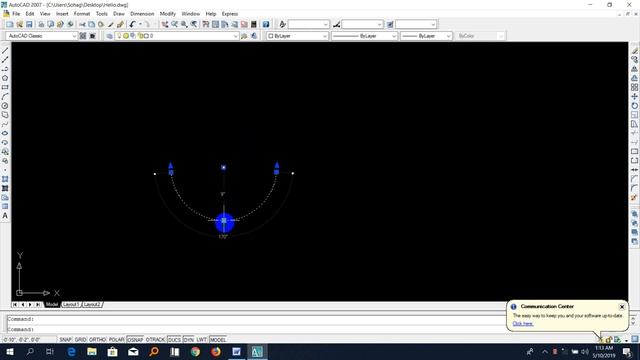This screenshot has width=640, height=360.
Task: Click the Undo arrow icon
Action: point(132,24)
